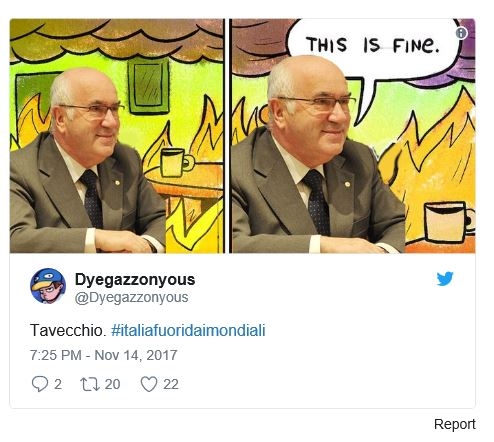Click the coffee mug in right panel
Viewport: 494px width, 442px height.
pyautogui.click(x=448, y=221)
